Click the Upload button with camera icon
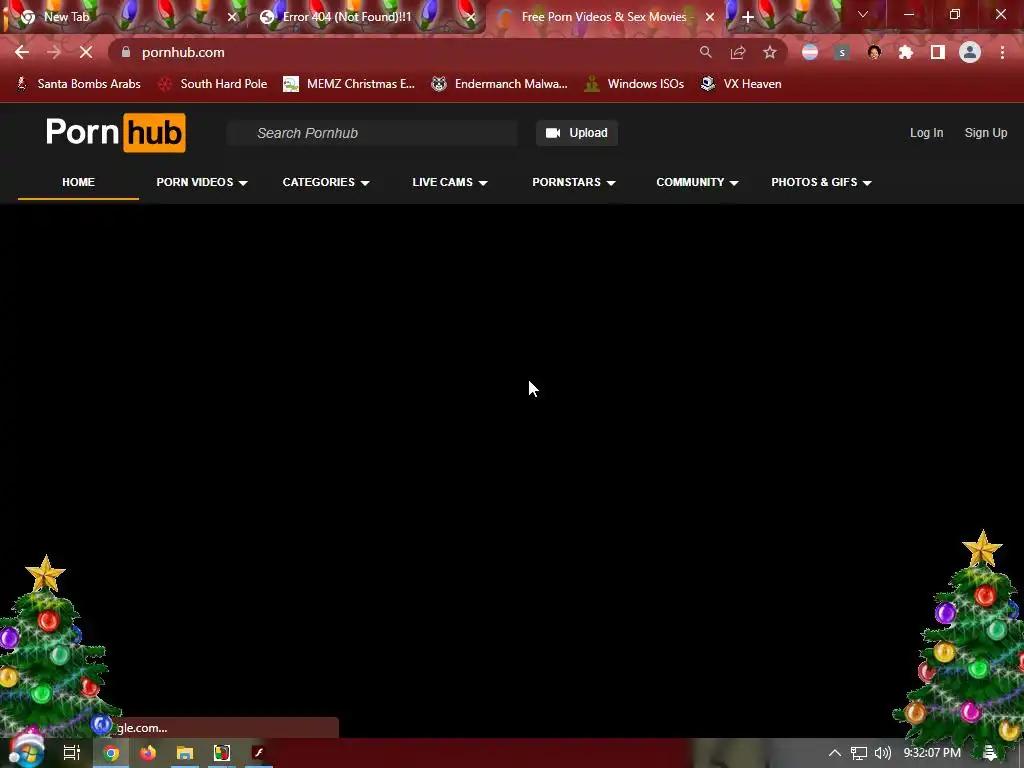The height and width of the screenshot is (768, 1024). click(x=577, y=133)
